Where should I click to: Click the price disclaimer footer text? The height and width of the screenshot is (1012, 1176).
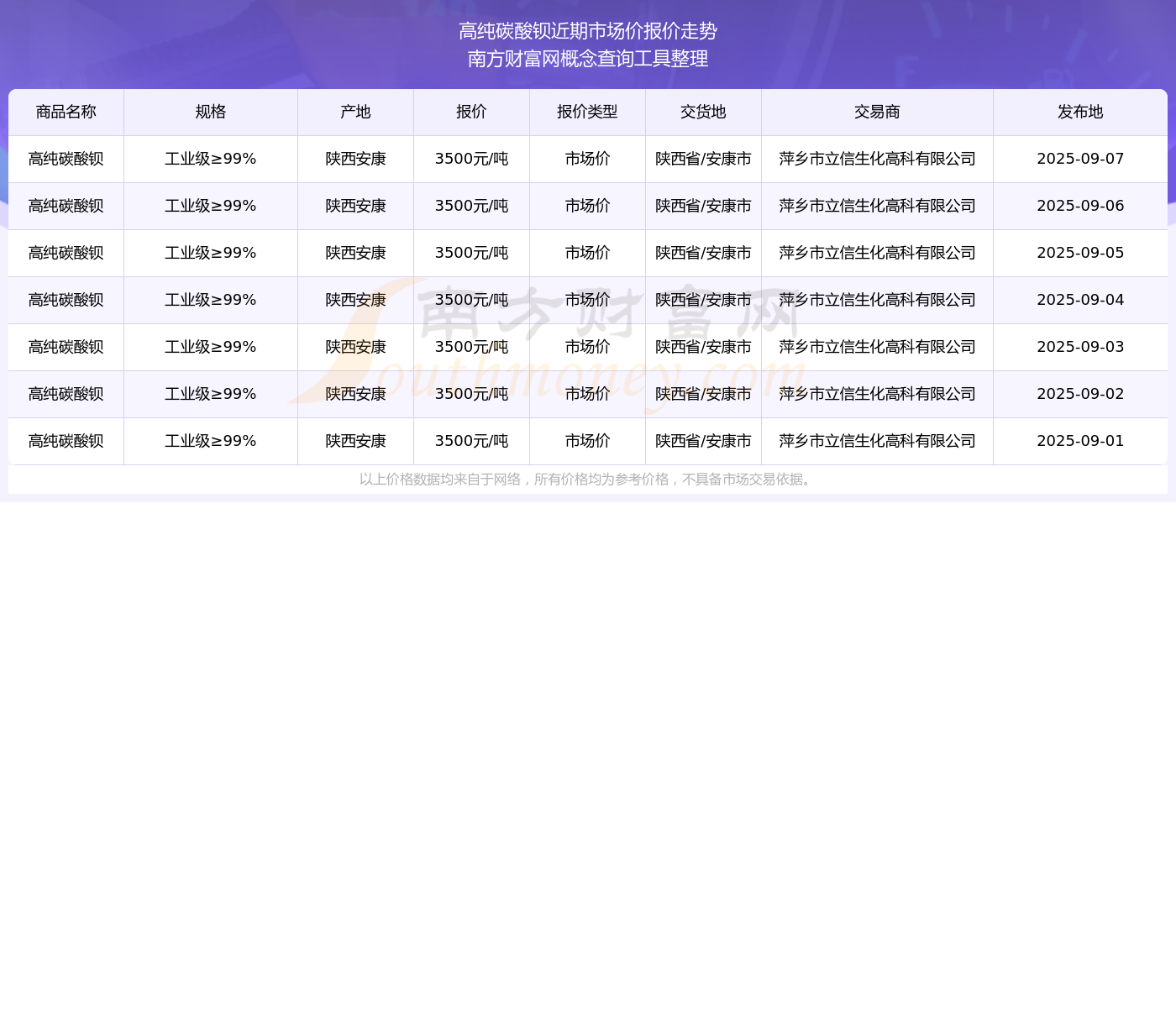(586, 480)
